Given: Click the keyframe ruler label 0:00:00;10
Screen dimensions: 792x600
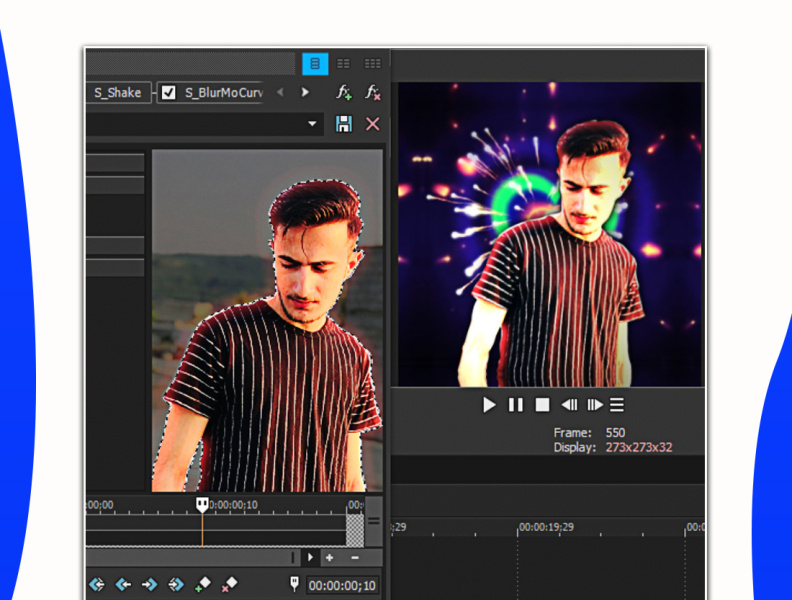Looking at the screenshot, I should (233, 505).
